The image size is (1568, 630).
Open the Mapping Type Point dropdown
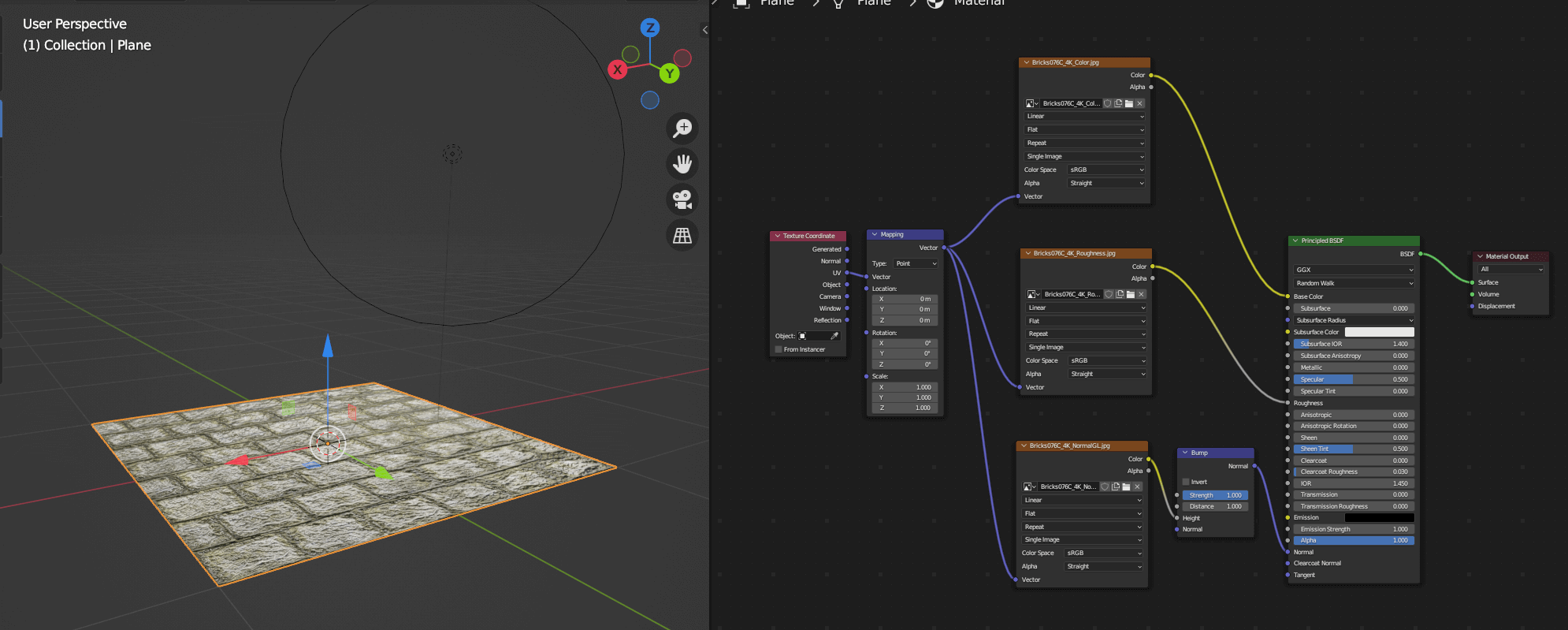[916, 263]
